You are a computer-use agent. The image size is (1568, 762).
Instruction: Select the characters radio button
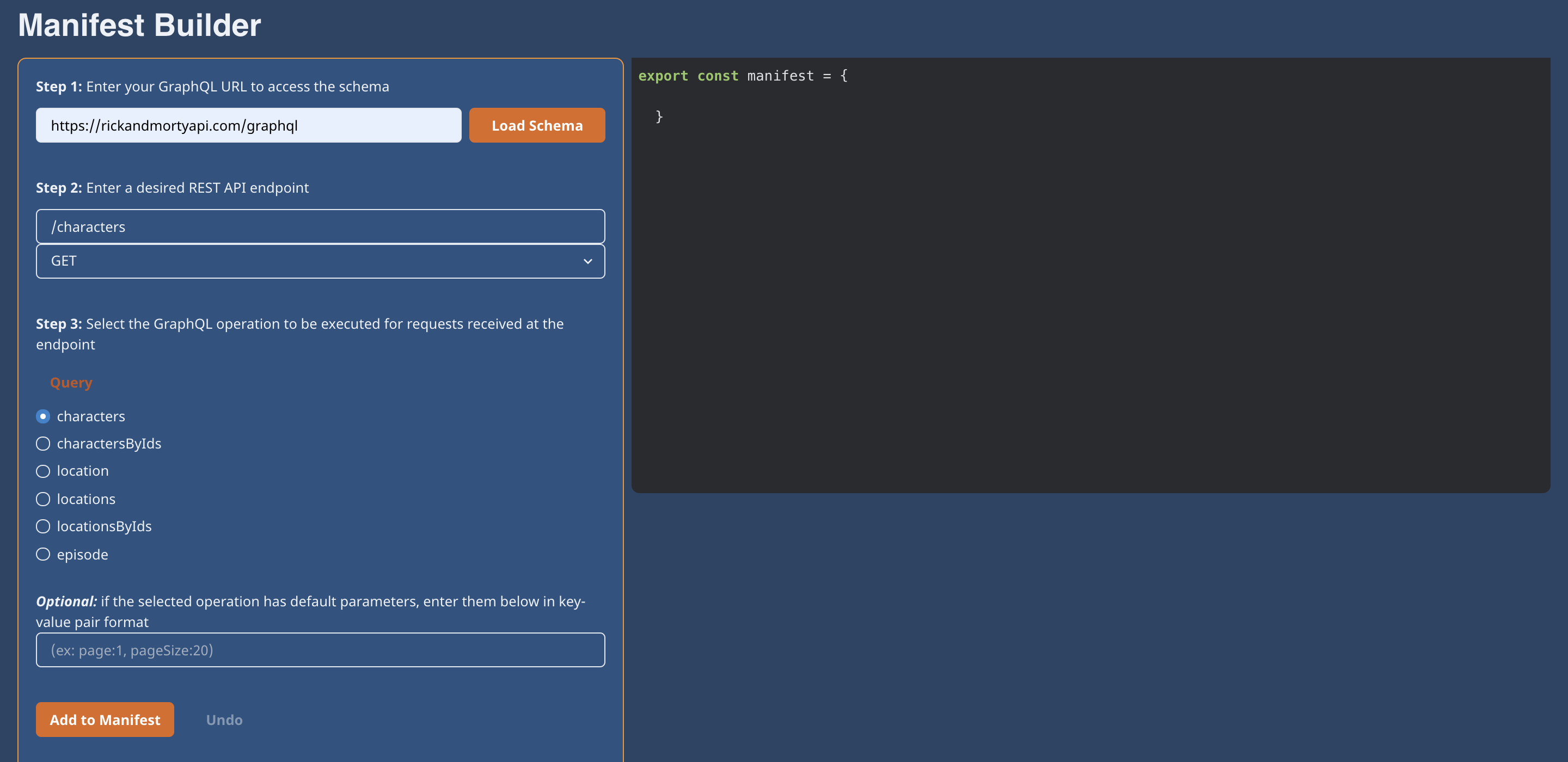(x=43, y=416)
